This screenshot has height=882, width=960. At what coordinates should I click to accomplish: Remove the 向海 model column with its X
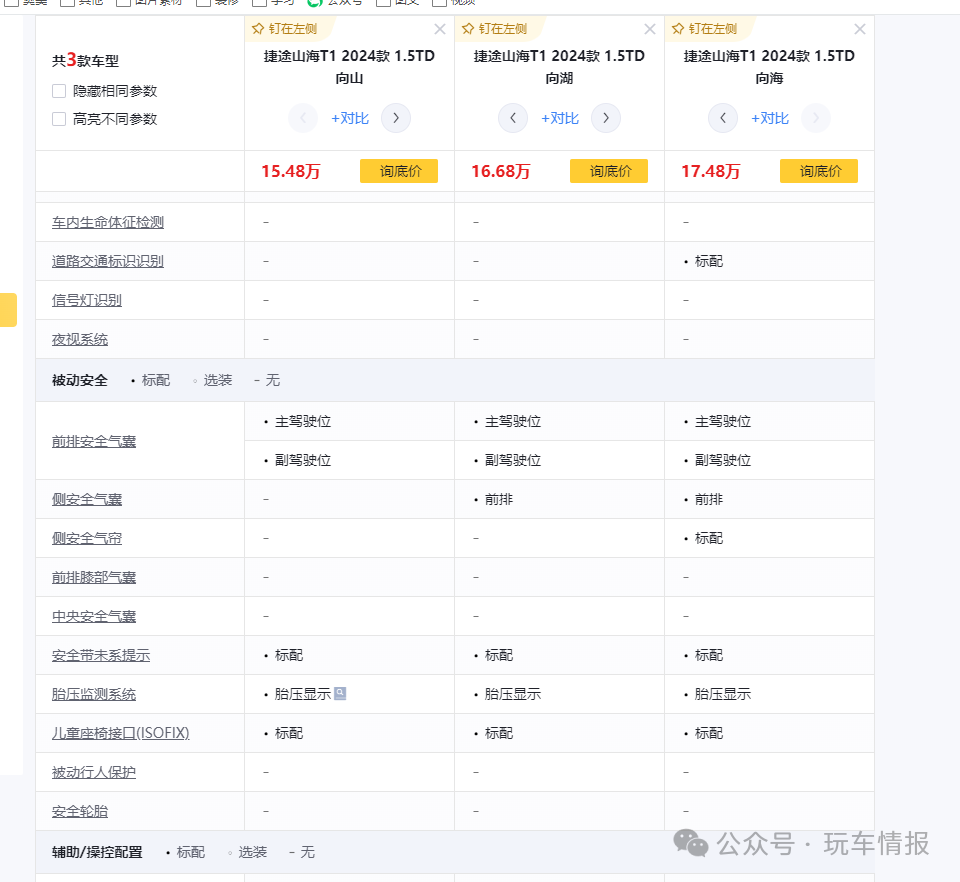click(x=860, y=29)
